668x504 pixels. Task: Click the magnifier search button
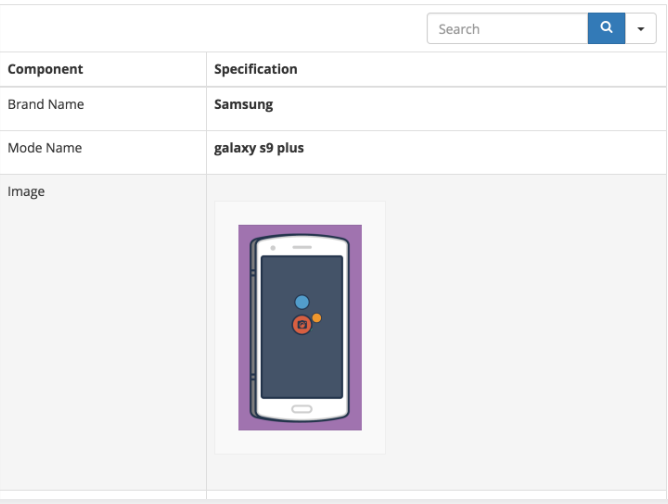(606, 28)
